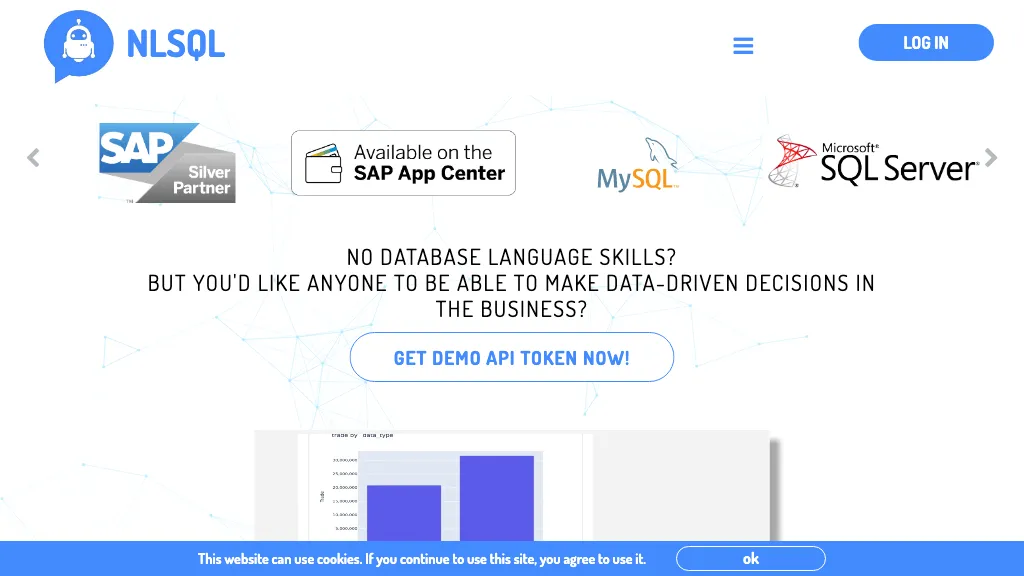Click the wallet icon in SAP badge
The height and width of the screenshot is (576, 1024).
click(x=322, y=163)
